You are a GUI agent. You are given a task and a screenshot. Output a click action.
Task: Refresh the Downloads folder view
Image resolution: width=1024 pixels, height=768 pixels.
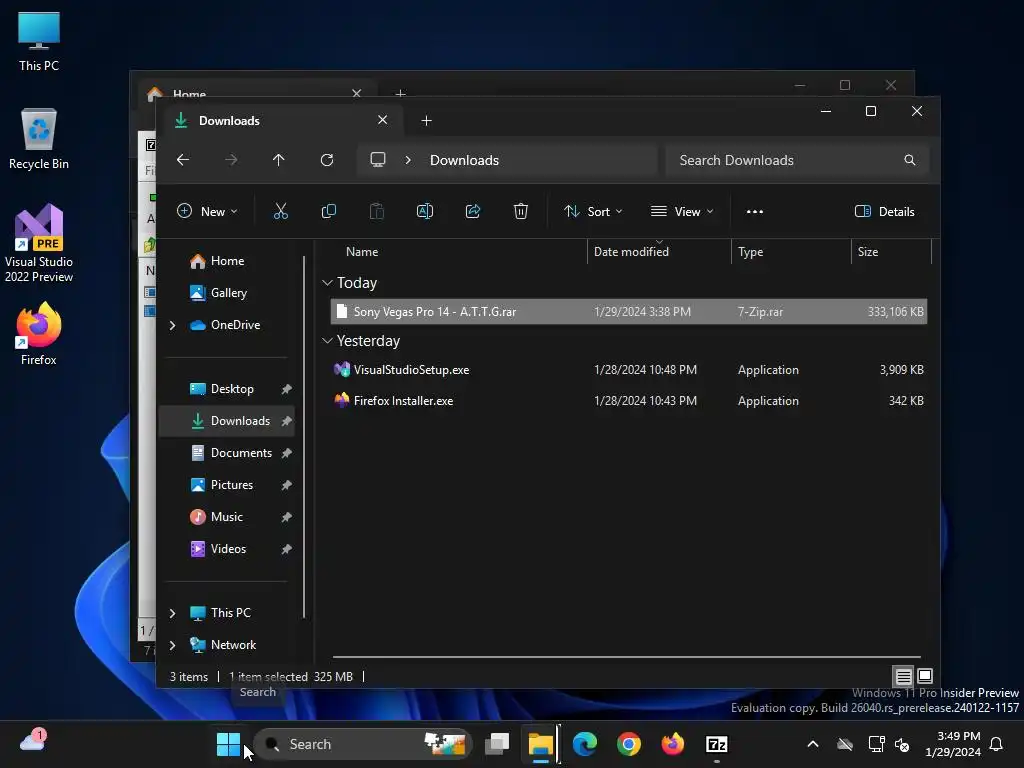(x=327, y=160)
